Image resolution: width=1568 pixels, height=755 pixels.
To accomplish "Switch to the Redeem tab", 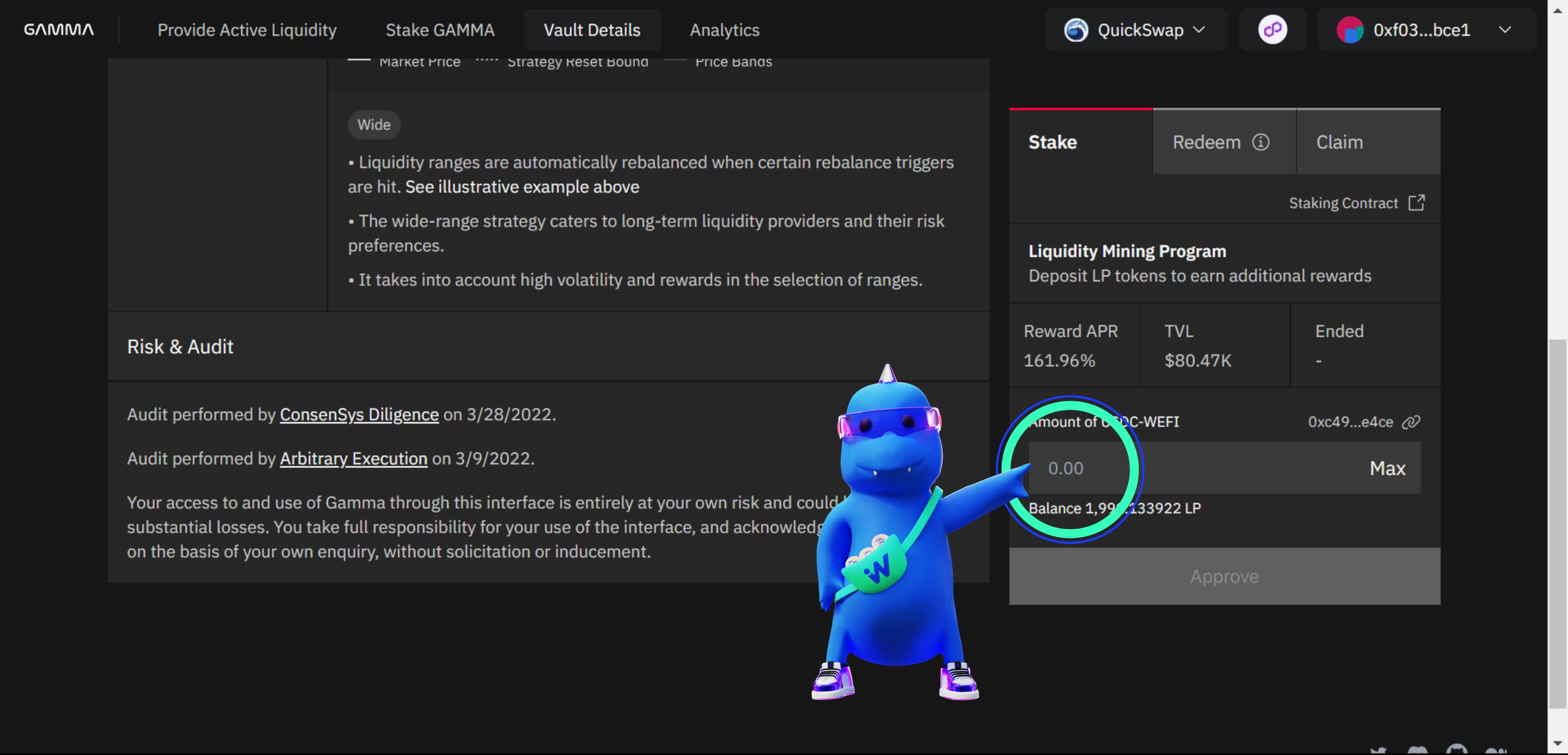I will [x=1224, y=142].
